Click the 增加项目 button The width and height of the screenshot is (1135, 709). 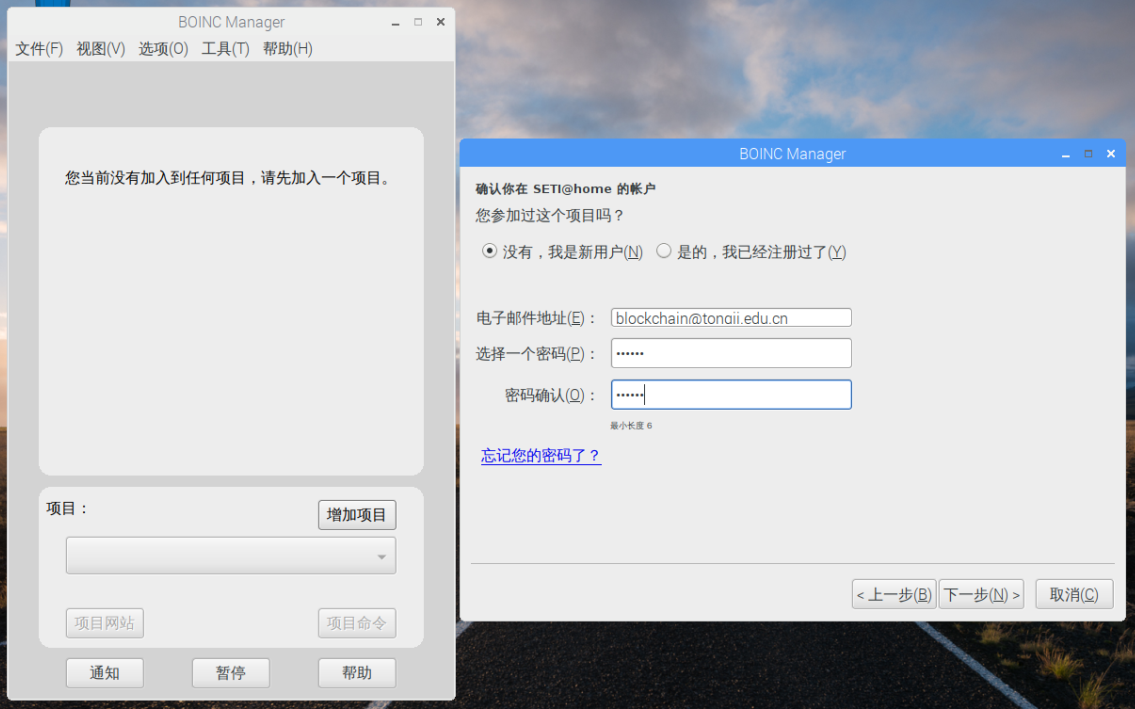[x=357, y=514]
